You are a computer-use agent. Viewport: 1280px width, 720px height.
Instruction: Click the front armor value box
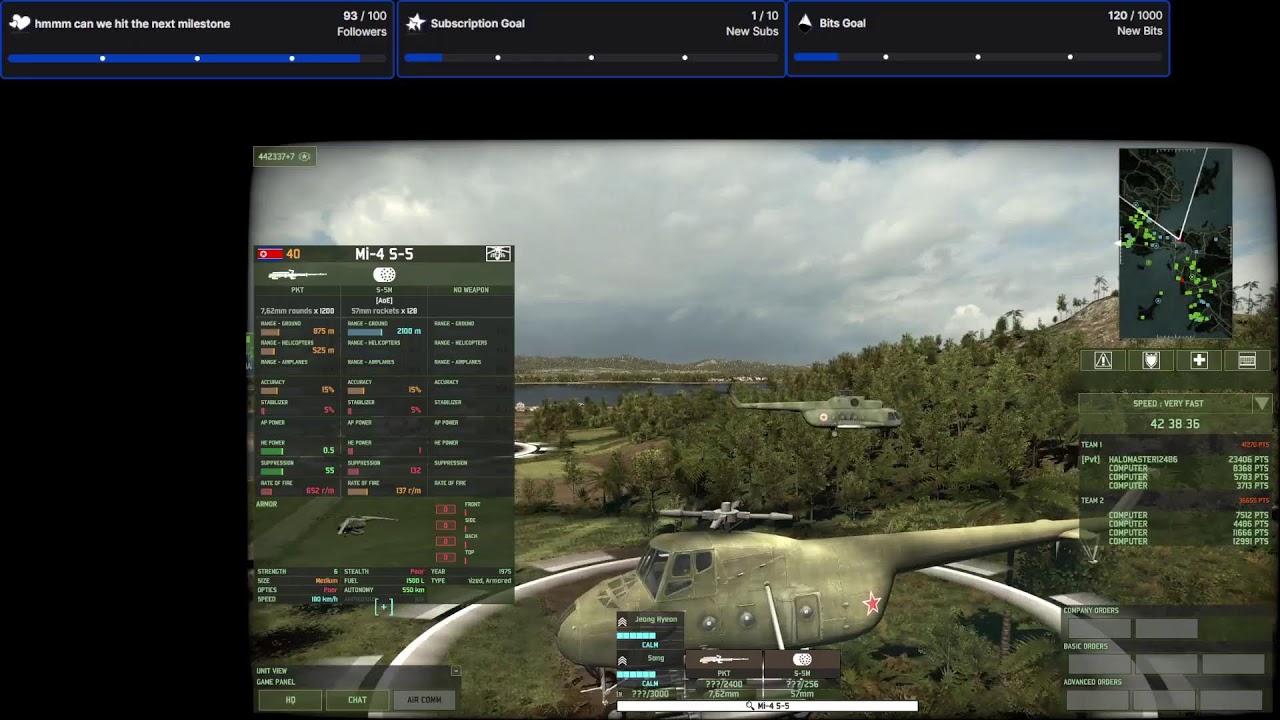click(445, 510)
